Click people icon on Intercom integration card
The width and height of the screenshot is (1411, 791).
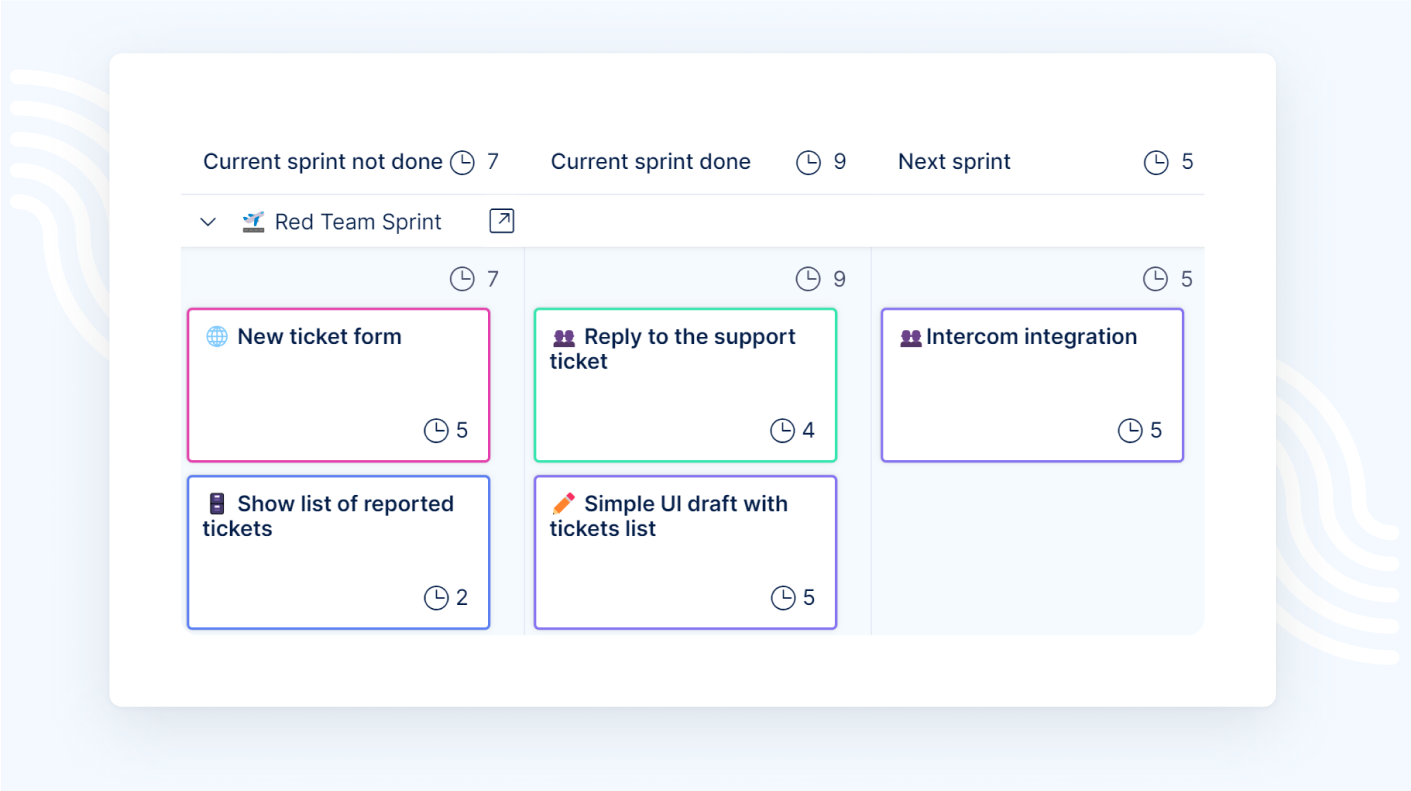(910, 338)
